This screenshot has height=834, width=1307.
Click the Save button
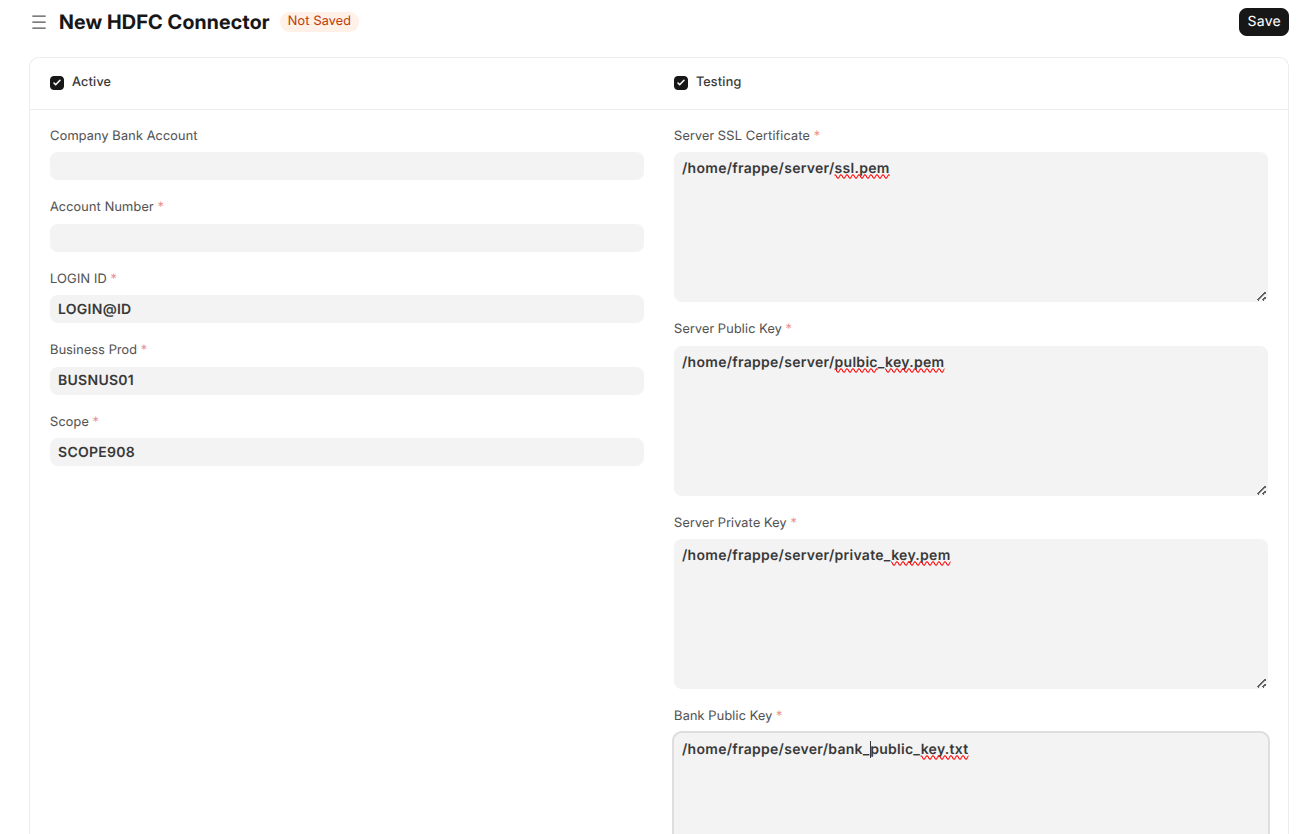coord(1263,22)
